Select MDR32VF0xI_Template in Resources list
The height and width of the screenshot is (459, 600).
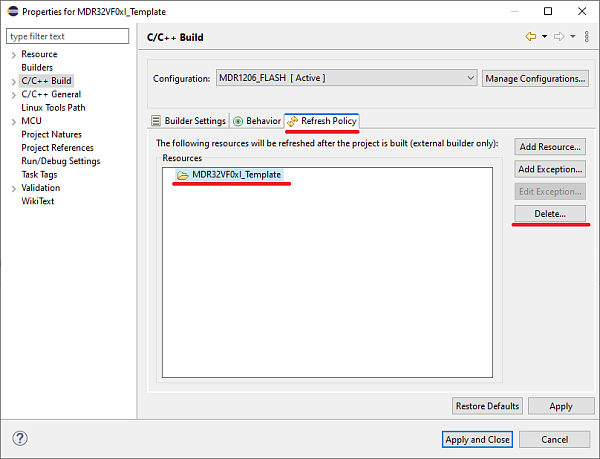(x=229, y=175)
